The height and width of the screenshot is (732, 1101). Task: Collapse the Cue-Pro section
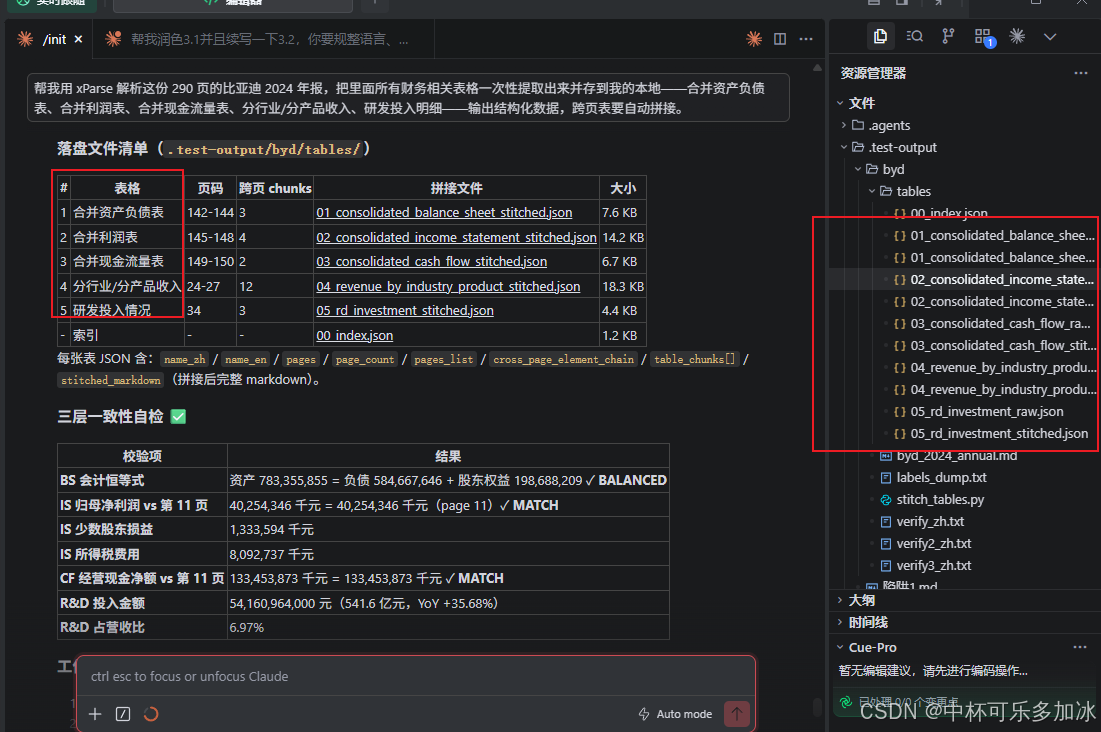point(840,647)
